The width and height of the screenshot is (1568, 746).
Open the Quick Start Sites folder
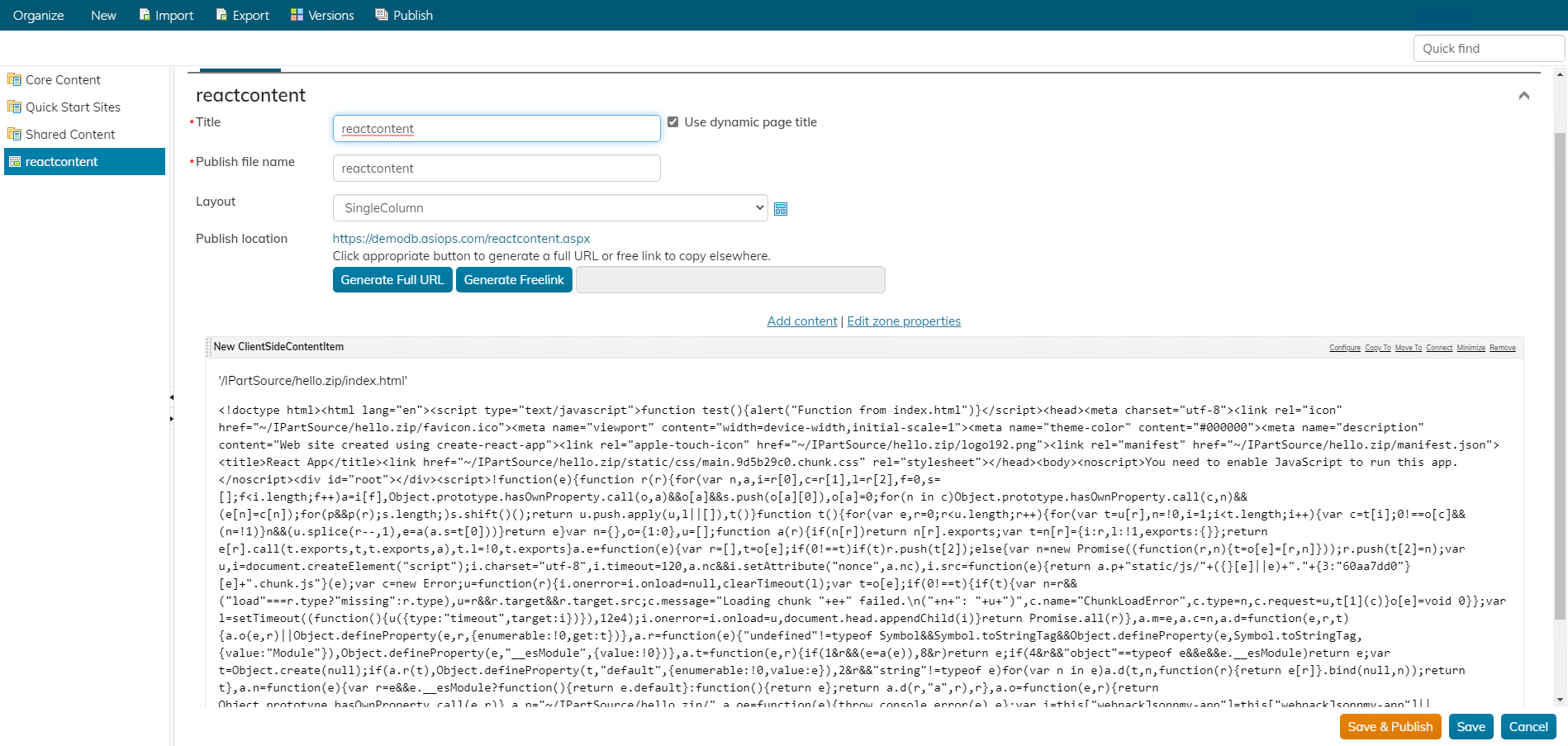(73, 107)
